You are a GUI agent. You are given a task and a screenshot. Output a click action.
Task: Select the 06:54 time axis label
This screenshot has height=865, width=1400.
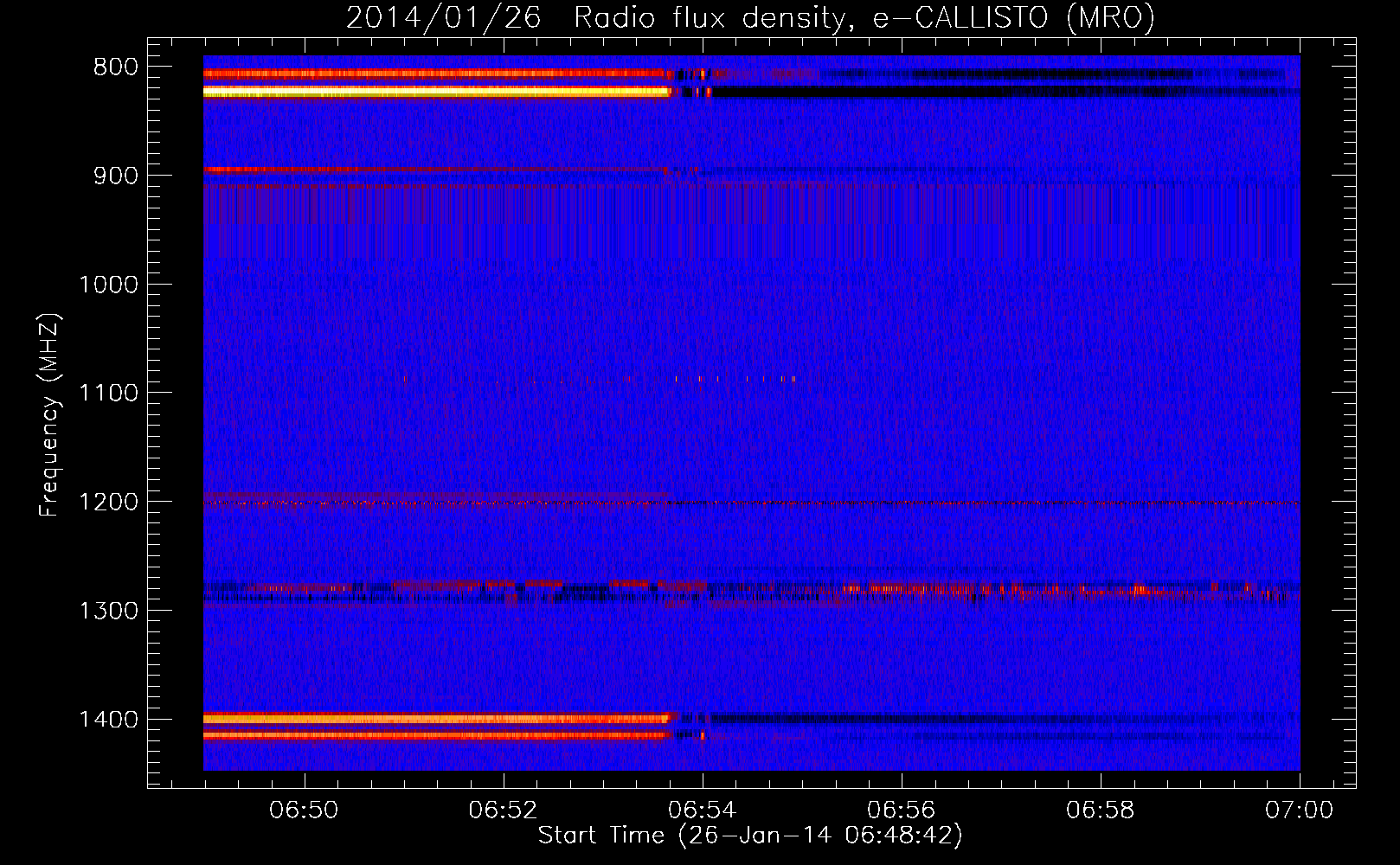pos(703,811)
